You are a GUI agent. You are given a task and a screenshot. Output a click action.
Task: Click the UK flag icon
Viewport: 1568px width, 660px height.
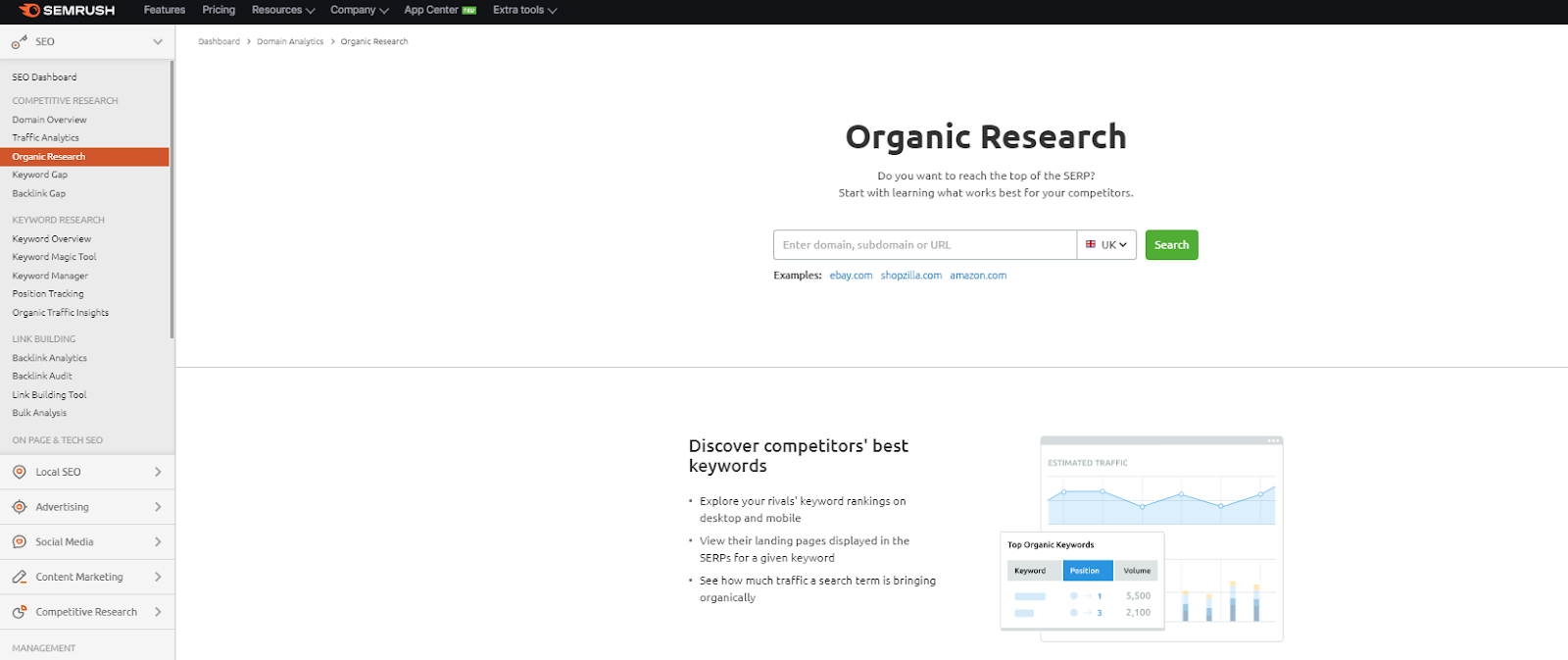pyautogui.click(x=1091, y=244)
